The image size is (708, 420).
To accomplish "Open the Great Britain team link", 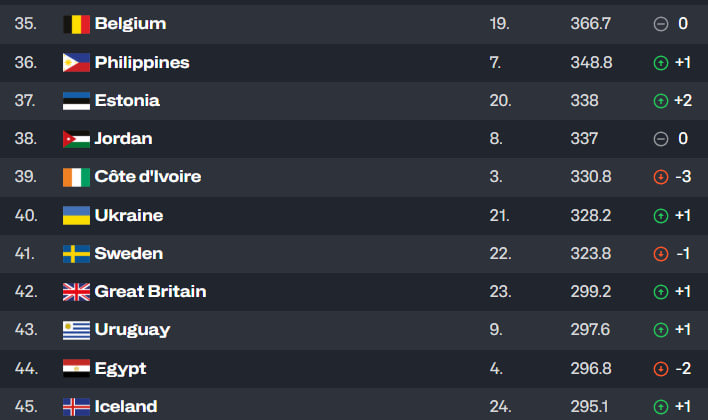I will [x=150, y=292].
